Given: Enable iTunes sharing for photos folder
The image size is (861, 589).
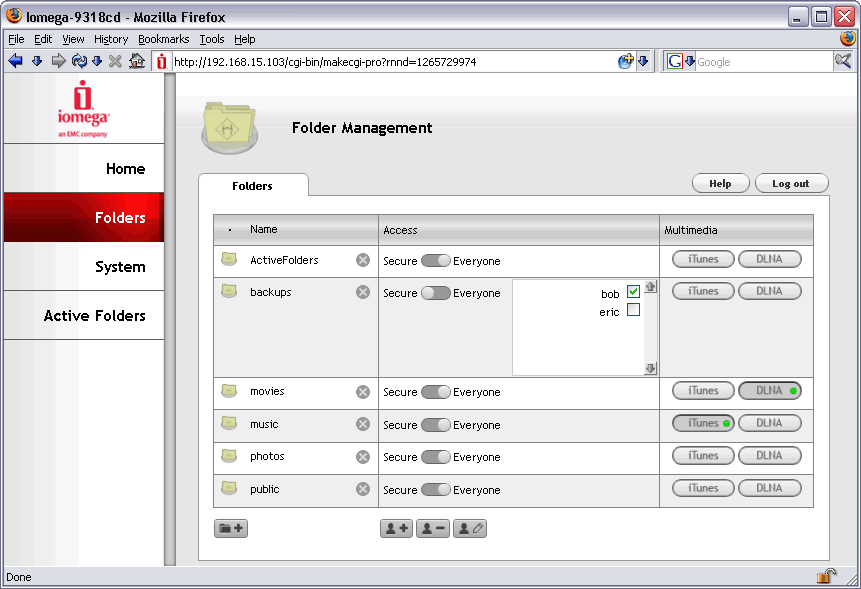Looking at the screenshot, I should point(703,456).
